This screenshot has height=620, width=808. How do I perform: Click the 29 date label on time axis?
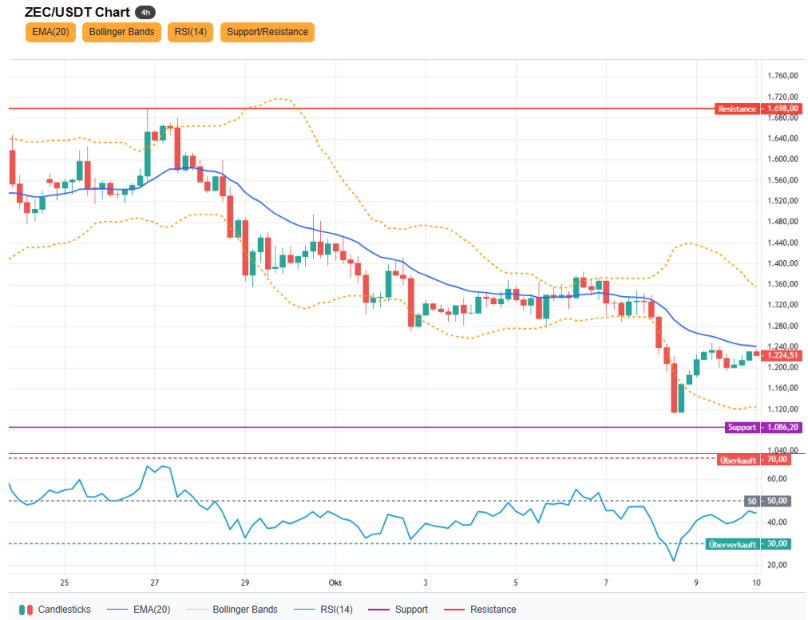click(x=245, y=583)
